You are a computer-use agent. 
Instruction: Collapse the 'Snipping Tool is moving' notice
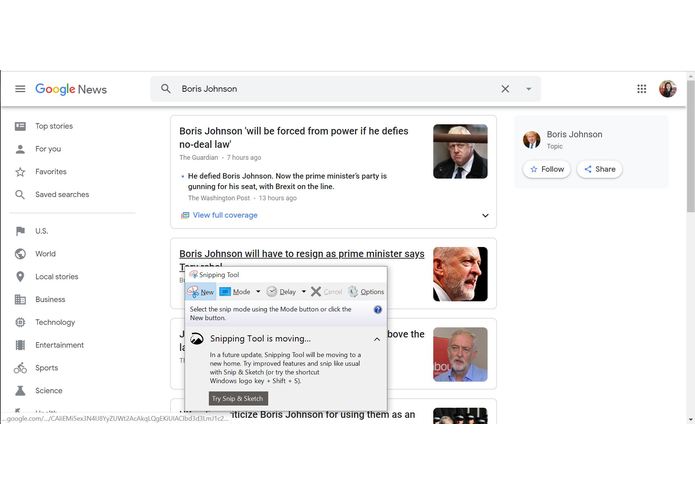[377, 339]
